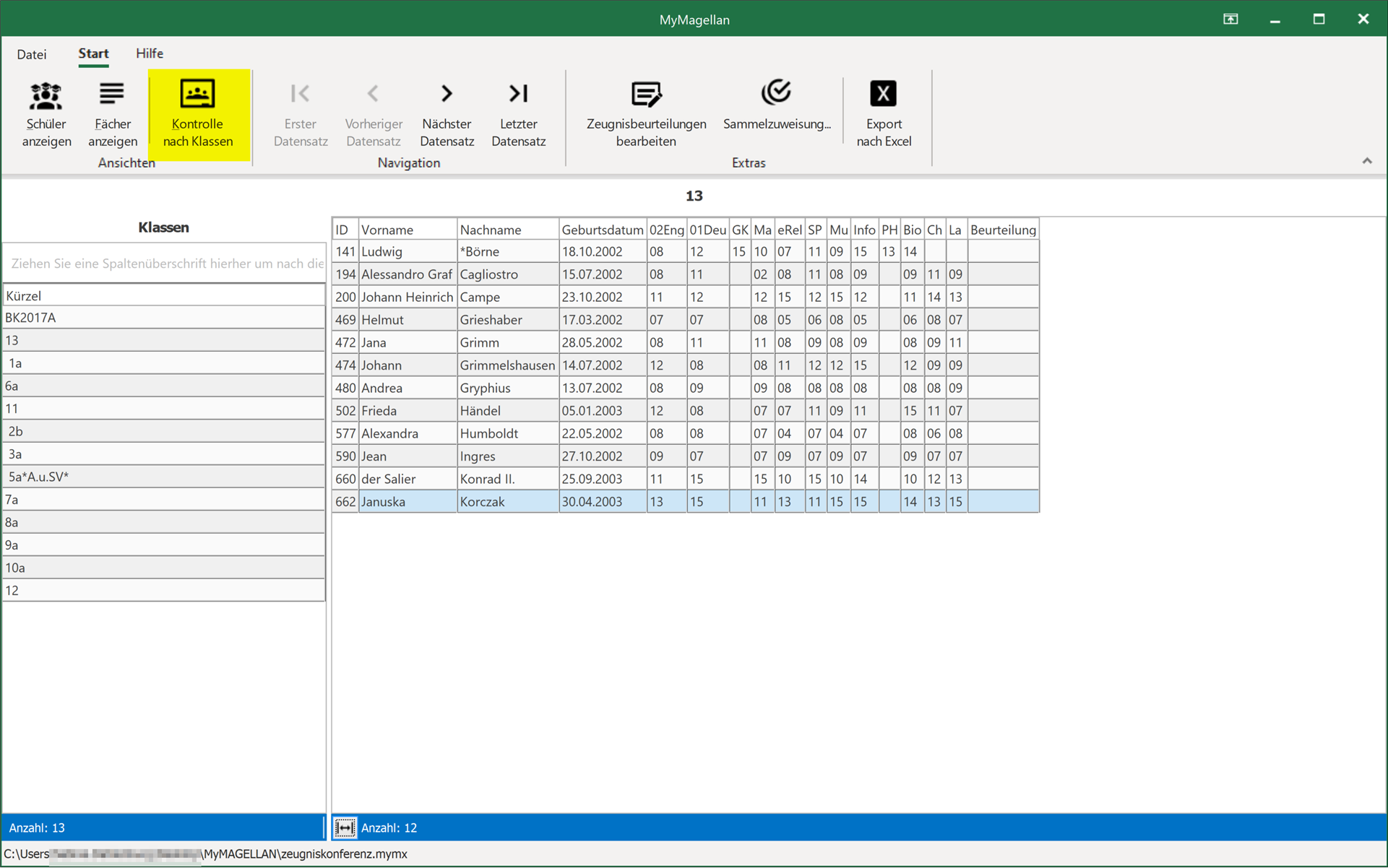This screenshot has height=868, width=1388.
Task: Jump to Letzter Datensatz
Action: coord(518,114)
